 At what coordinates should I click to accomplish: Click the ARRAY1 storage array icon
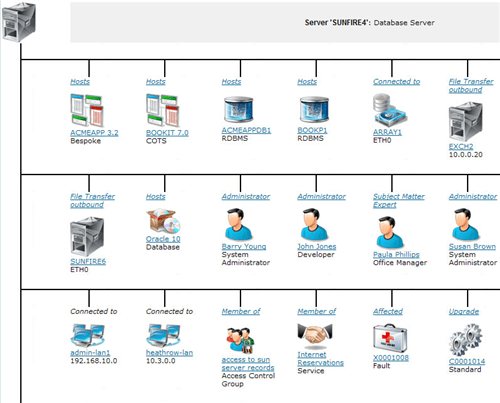tap(390, 110)
